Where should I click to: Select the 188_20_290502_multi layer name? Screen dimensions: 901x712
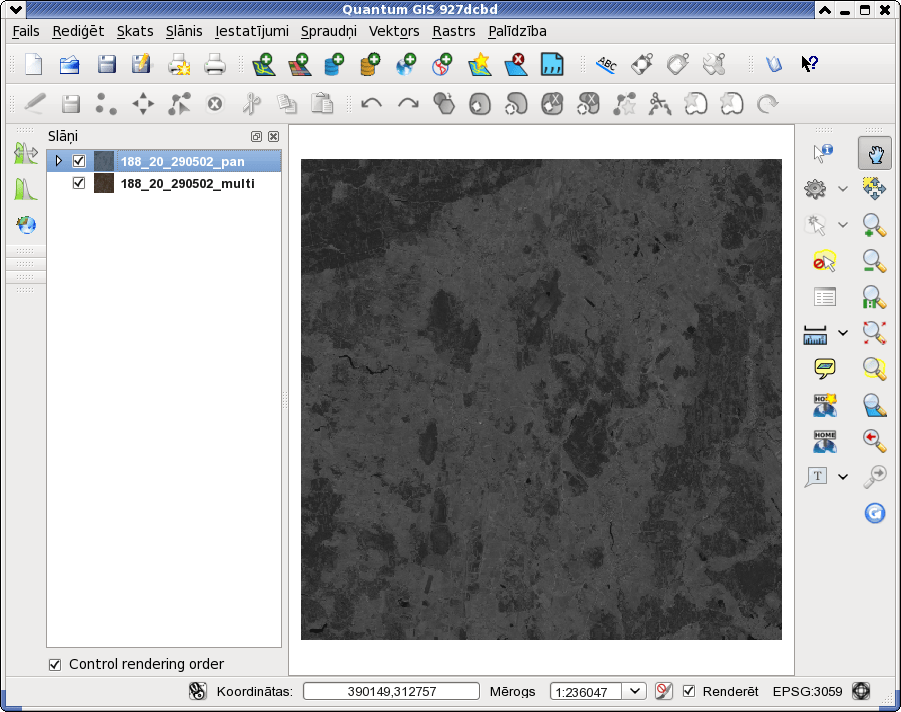click(x=187, y=183)
